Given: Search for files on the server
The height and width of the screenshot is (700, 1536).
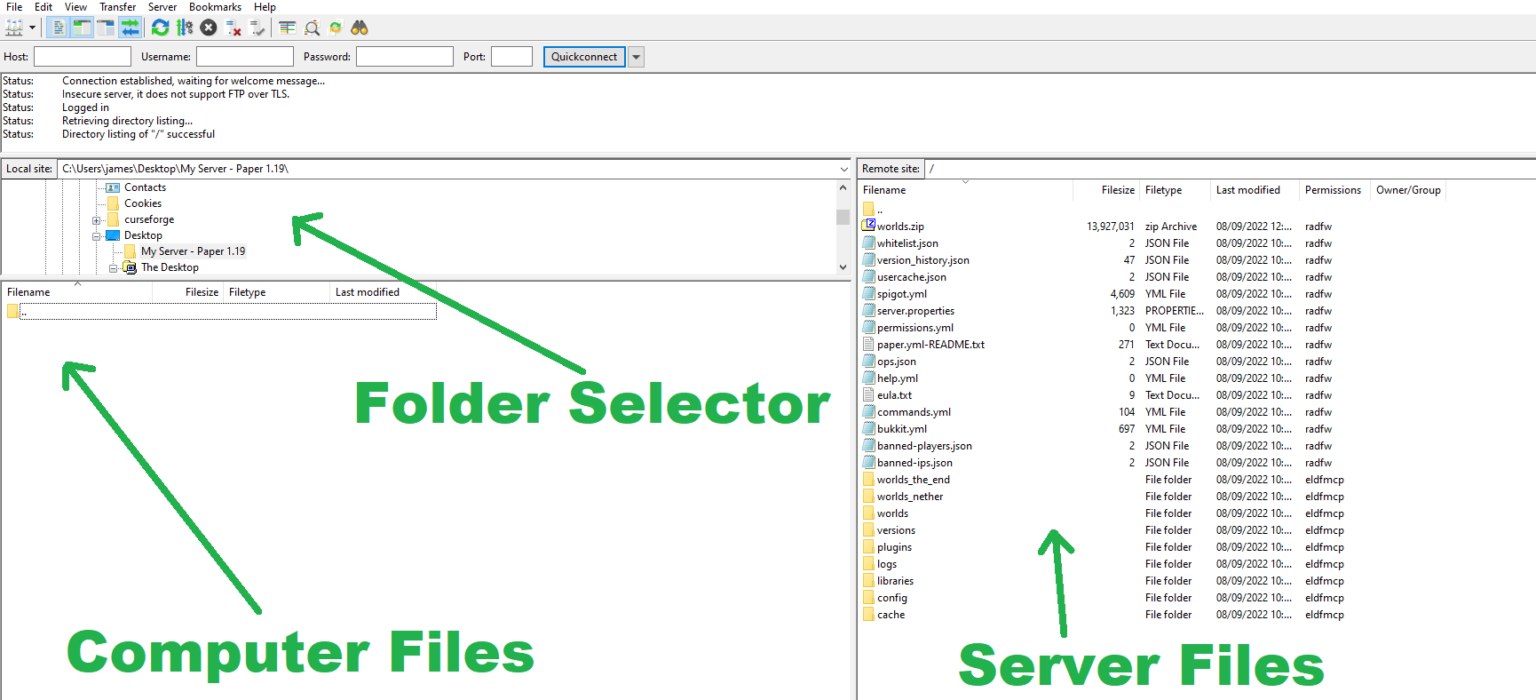Looking at the screenshot, I should [x=359, y=27].
